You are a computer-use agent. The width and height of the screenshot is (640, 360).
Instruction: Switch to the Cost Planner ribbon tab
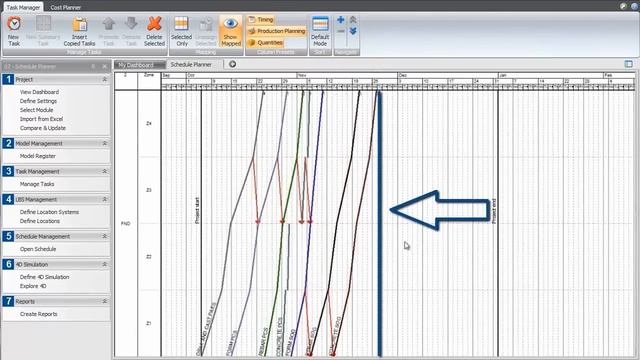pyautogui.click(x=65, y=7)
